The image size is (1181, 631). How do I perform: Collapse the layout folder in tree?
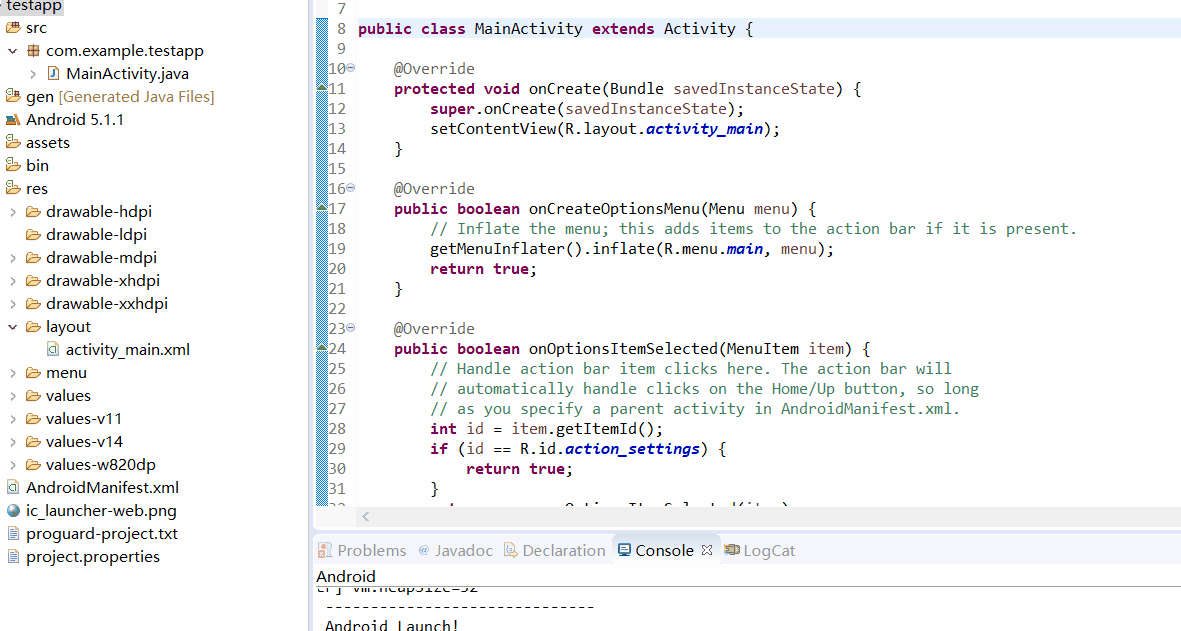point(13,327)
